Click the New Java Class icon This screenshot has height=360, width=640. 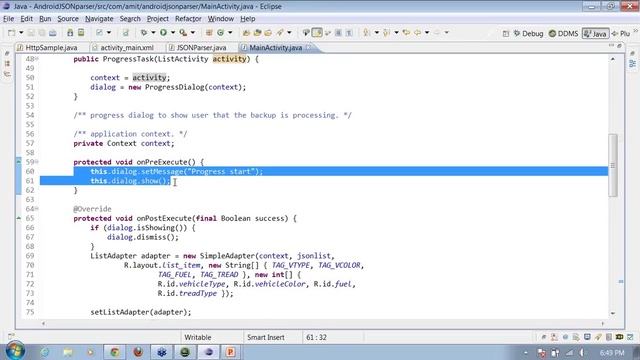point(220,33)
